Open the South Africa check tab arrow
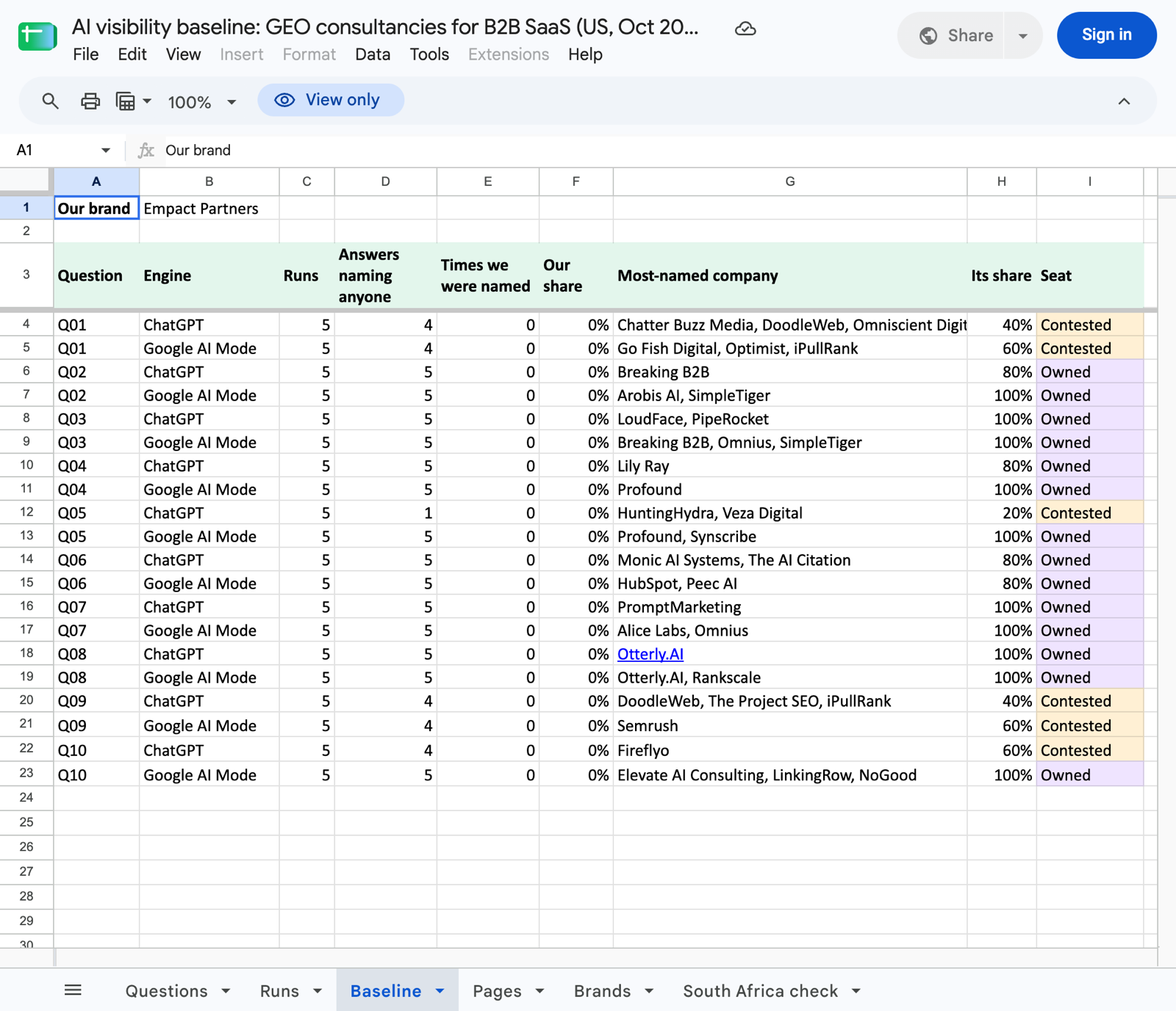 tap(856, 990)
